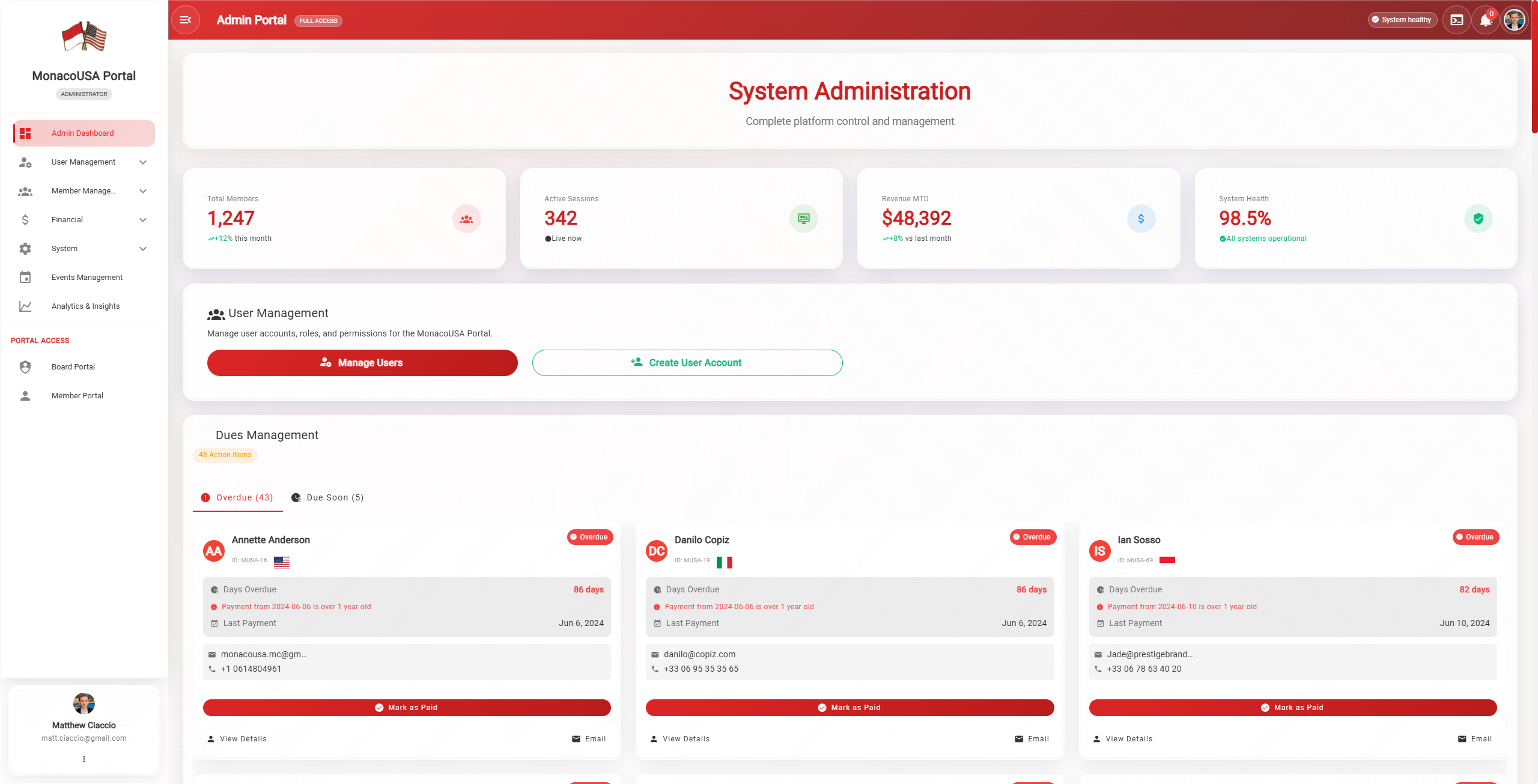Click the Manage Users button
Screen dimensions: 1538x784
click(362, 363)
